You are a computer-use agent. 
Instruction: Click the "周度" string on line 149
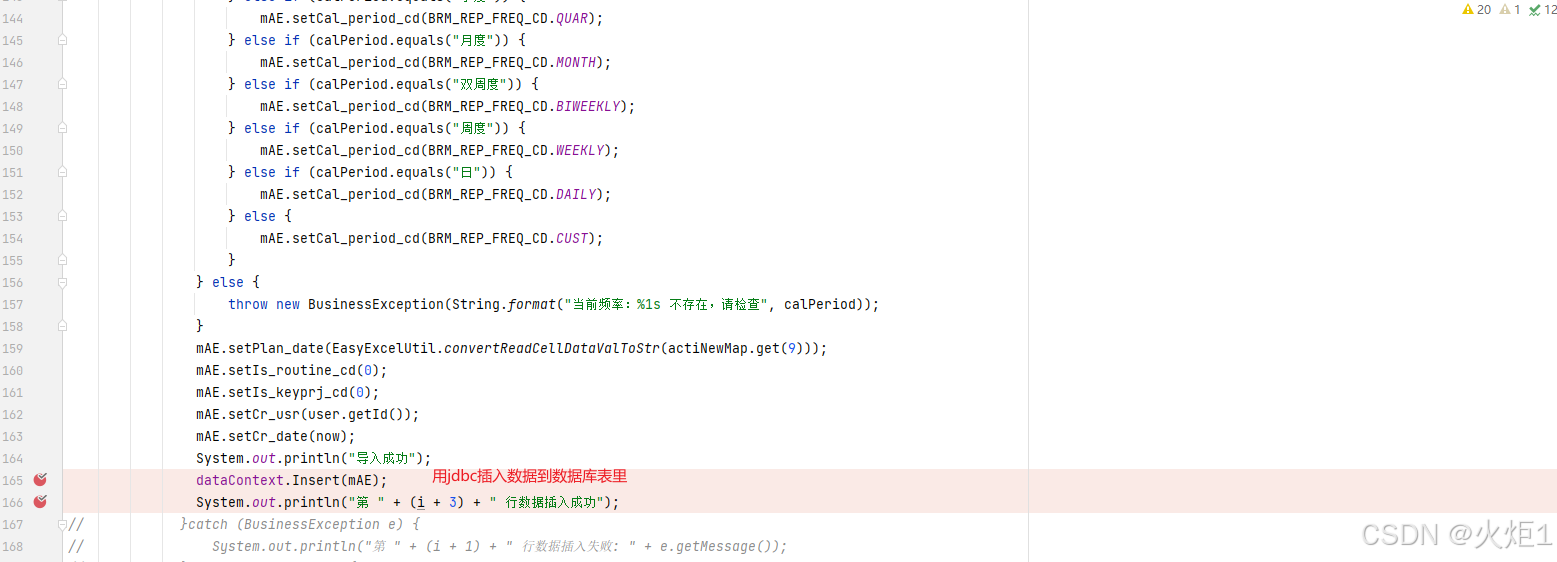tap(475, 128)
